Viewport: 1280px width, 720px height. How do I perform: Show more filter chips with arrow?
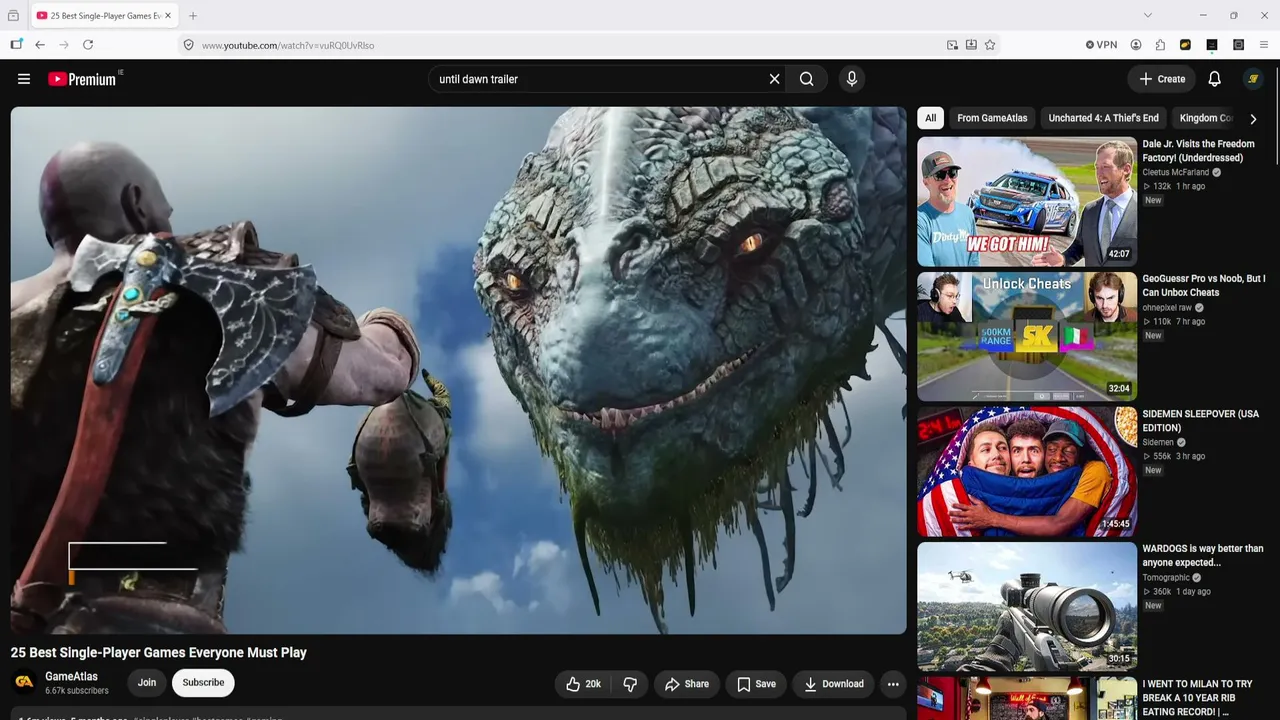tap(1253, 119)
